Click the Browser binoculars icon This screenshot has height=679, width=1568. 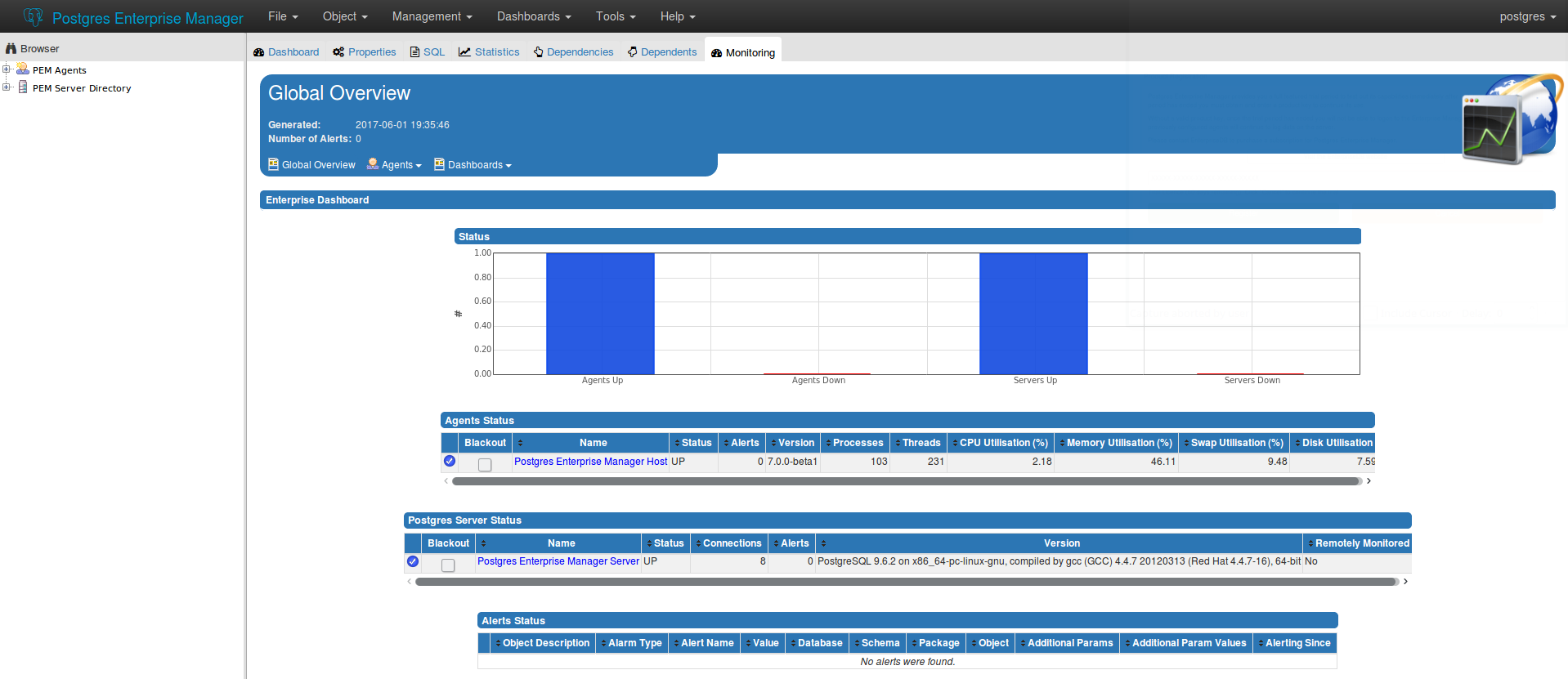coord(11,48)
